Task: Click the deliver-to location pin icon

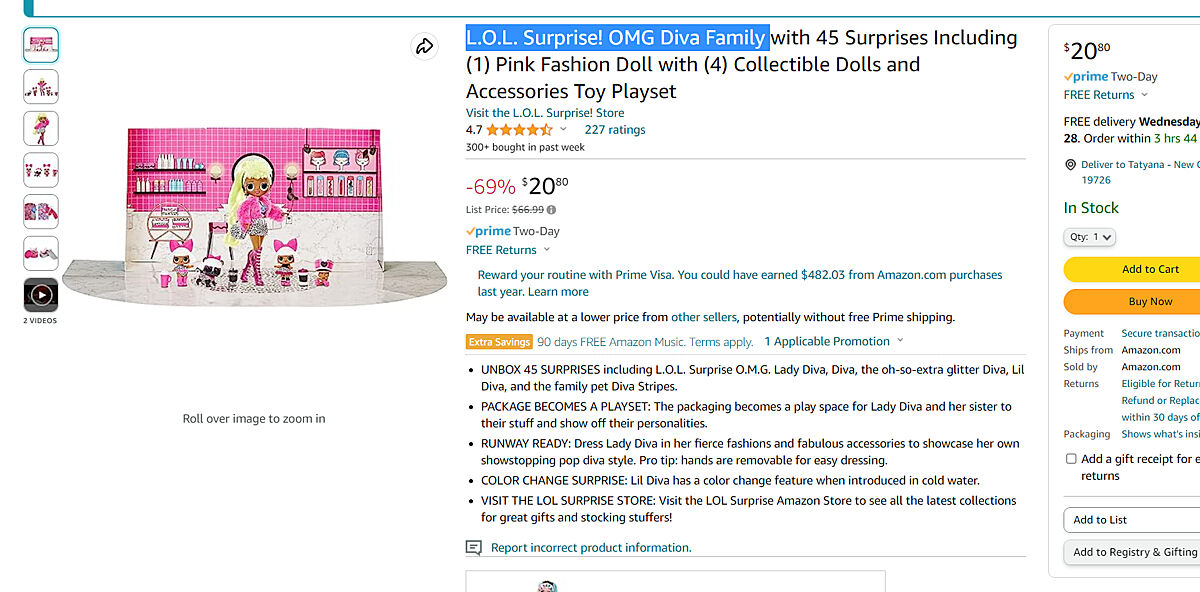Action: pos(1070,165)
